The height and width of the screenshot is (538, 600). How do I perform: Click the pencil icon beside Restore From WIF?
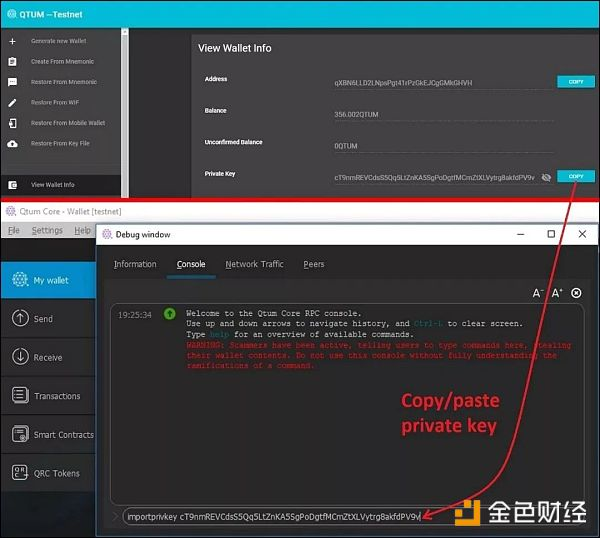point(12,103)
